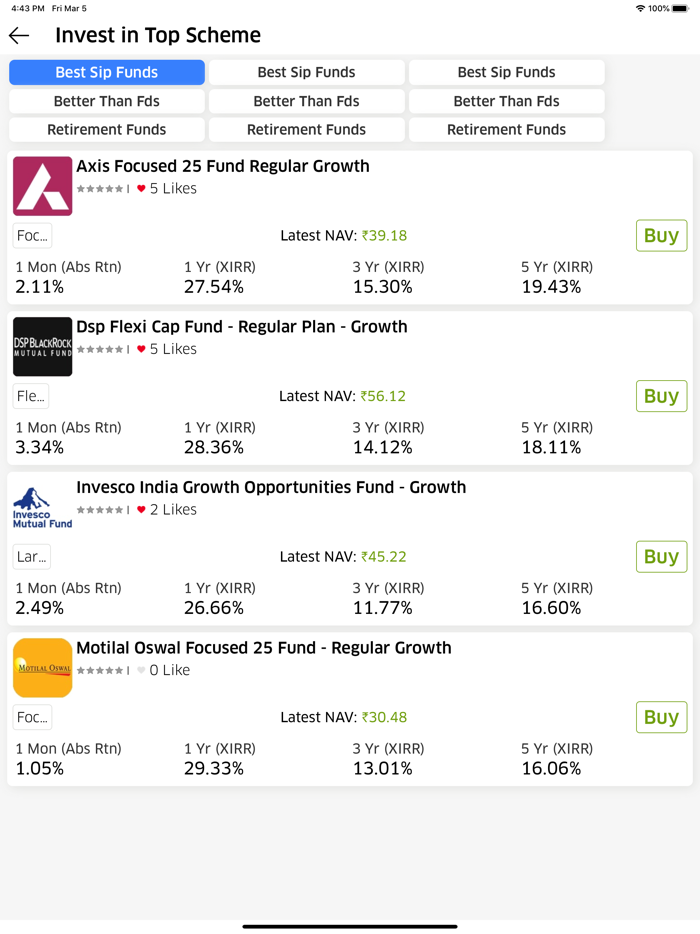Viewport: 700px width, 934px height.
Task: Open the rightmost Retirement Funds tab
Action: pyautogui.click(x=506, y=130)
